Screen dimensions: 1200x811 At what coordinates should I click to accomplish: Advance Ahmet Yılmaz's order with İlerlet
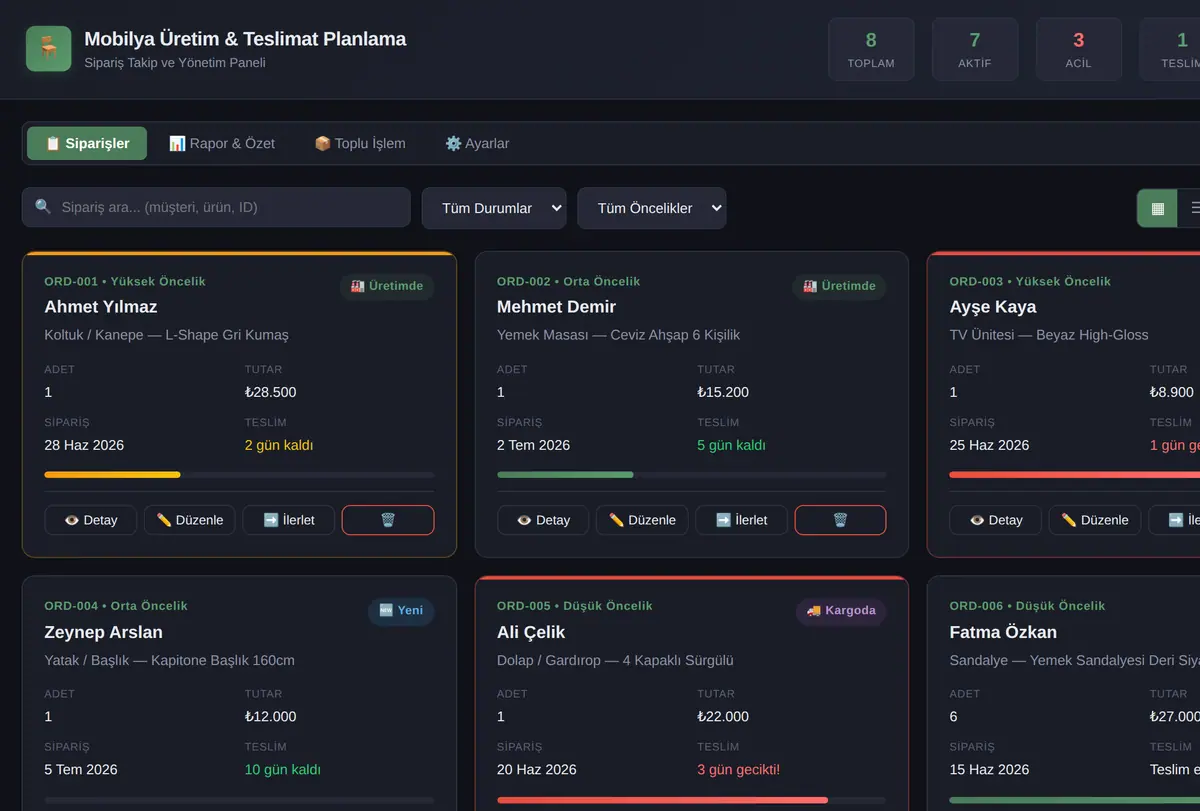(289, 520)
